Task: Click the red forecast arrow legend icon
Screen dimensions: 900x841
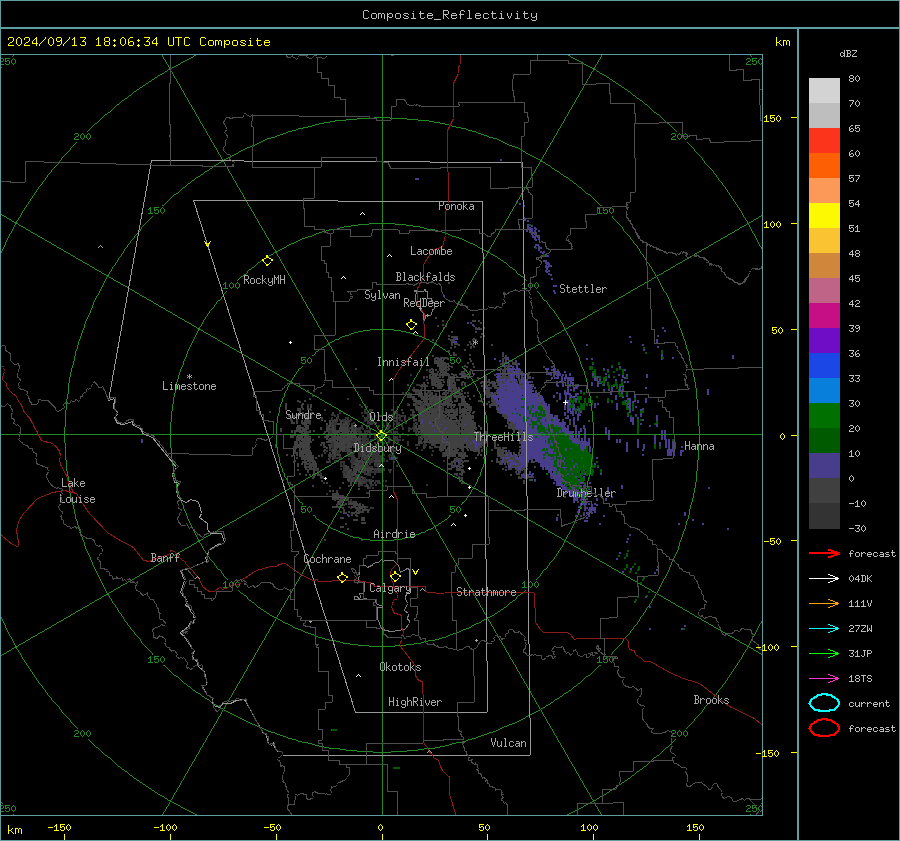Action: [x=824, y=553]
